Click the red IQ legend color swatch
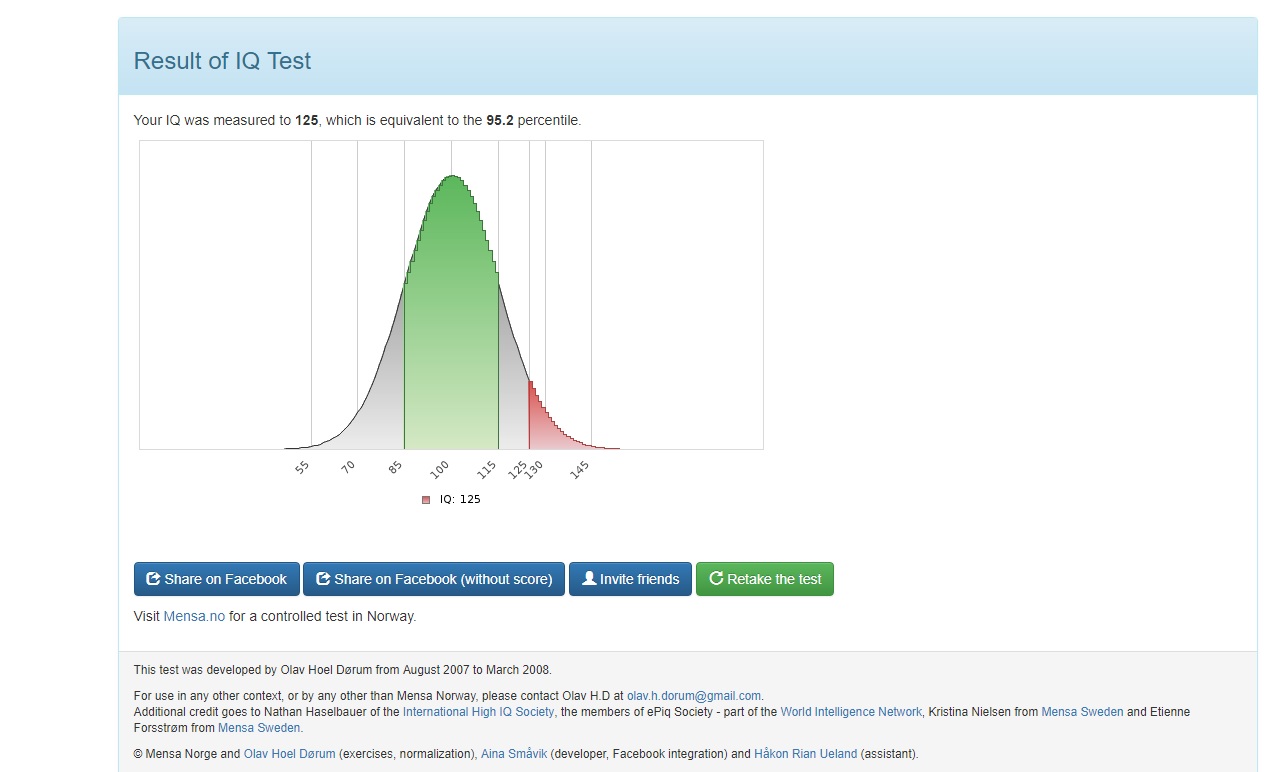 click(426, 500)
